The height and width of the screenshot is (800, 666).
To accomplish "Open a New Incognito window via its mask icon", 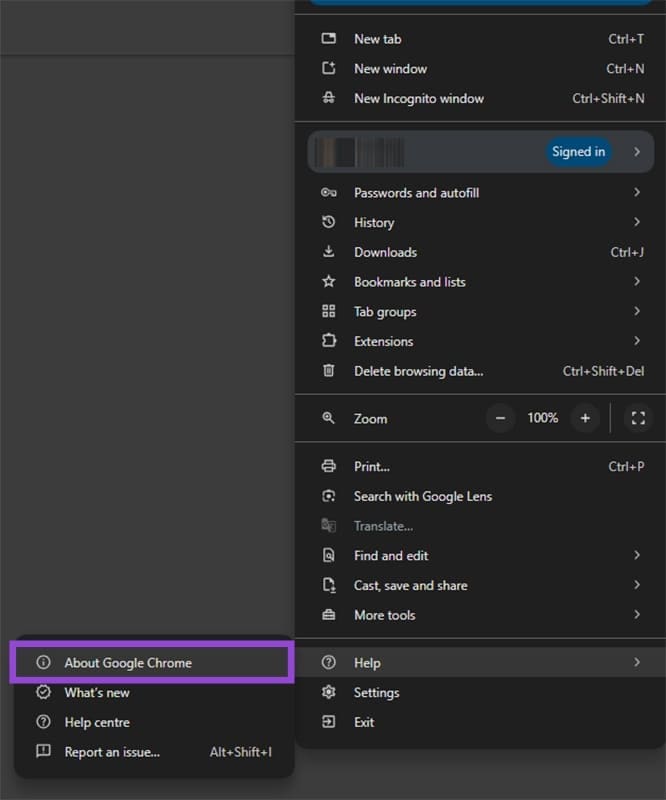I will [x=330, y=98].
